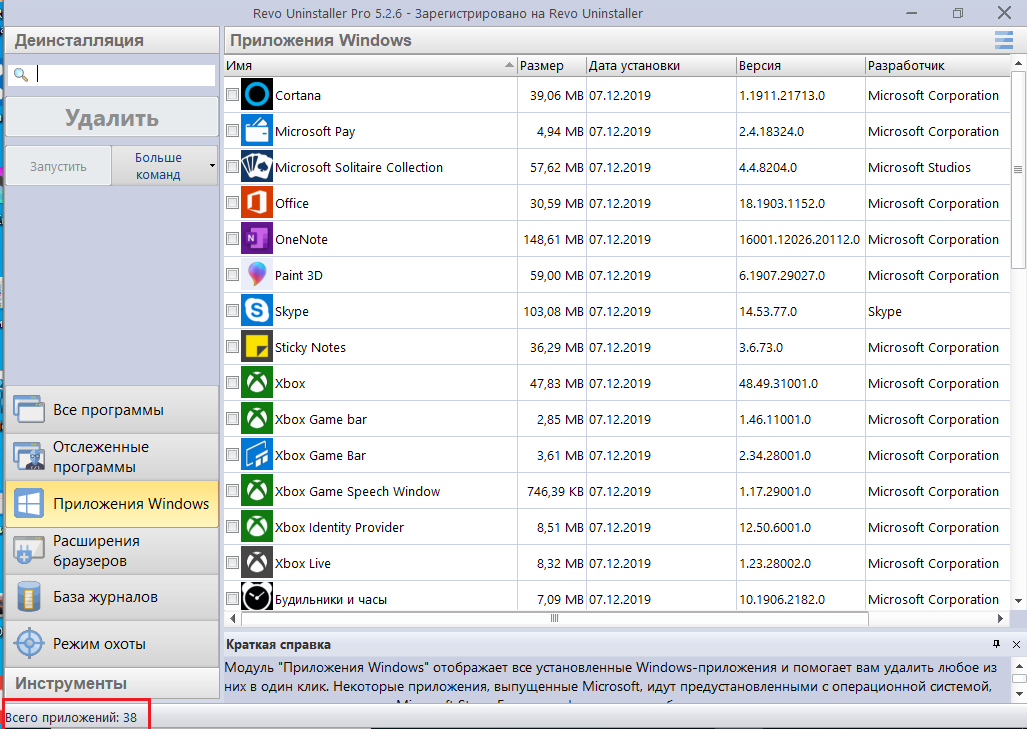Screen dimensions: 1027x729
Task: Click the Paint 3D app icon
Action: click(x=257, y=275)
